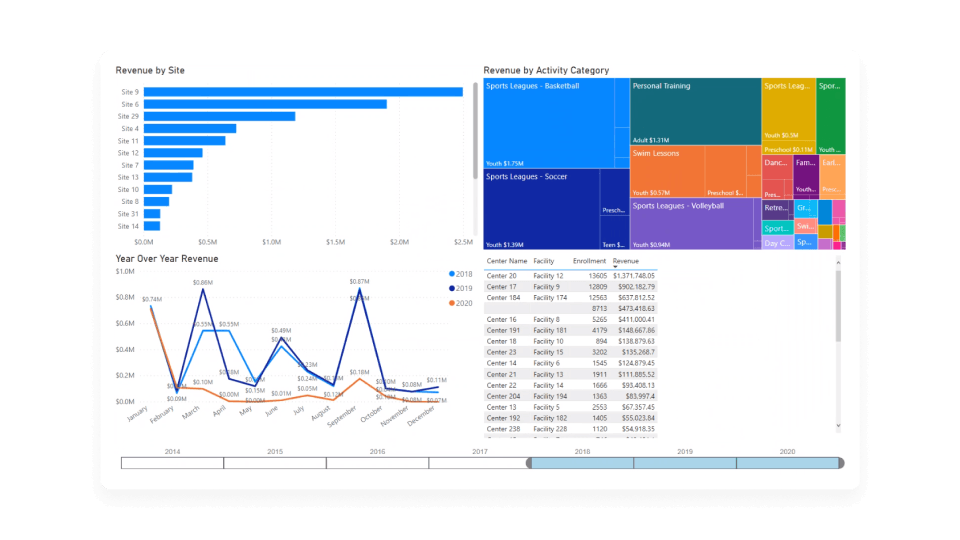Select the 2017 timeline segment
The height and width of the screenshot is (540, 960).
pos(478,463)
